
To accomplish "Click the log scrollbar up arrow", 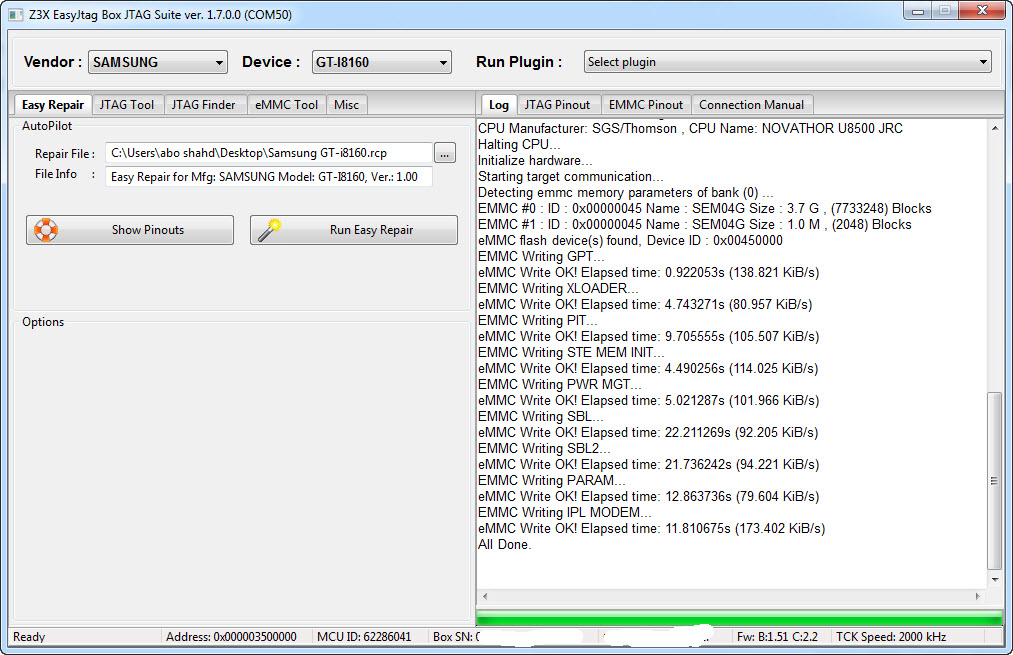I will pos(995,129).
